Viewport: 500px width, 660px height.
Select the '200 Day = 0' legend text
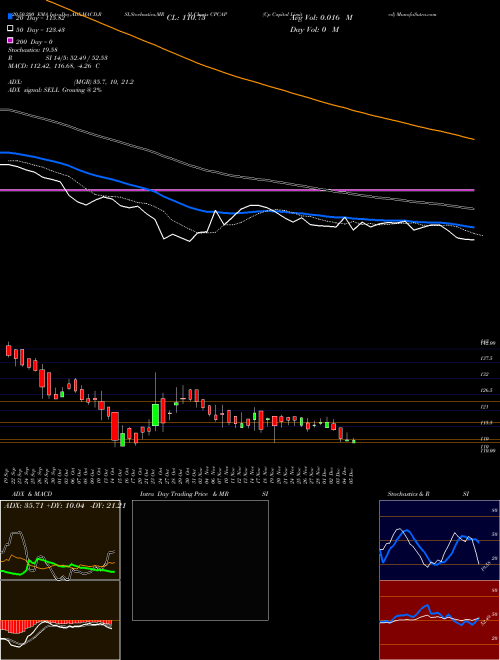[x=34, y=42]
